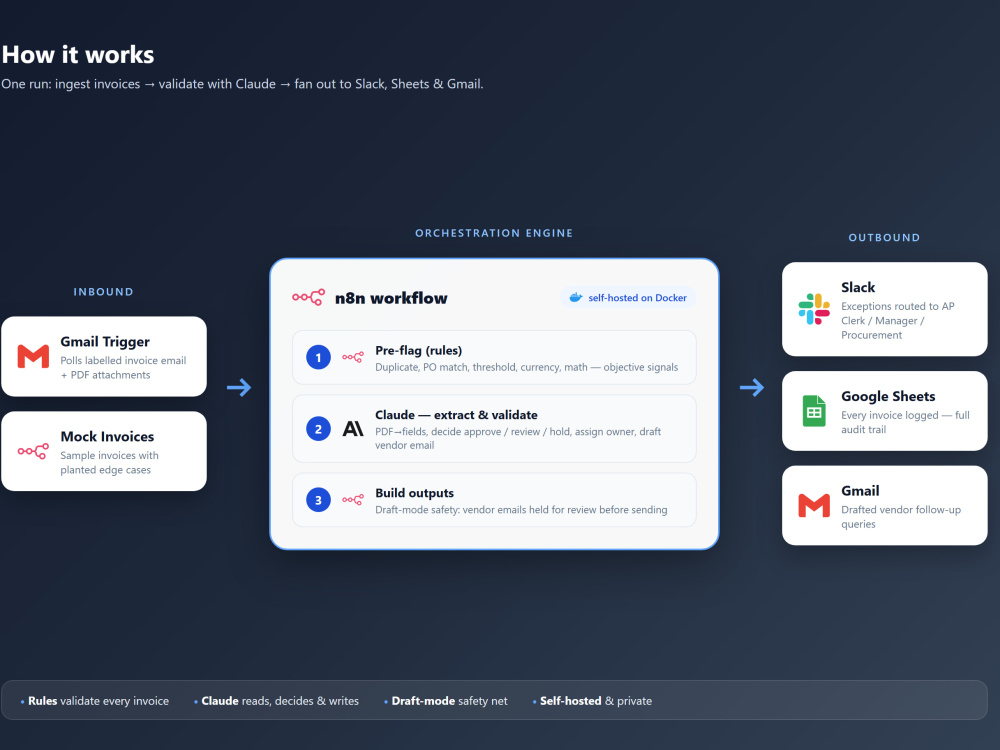The image size is (1000, 750).
Task: Open the Slack outbound card title
Action: 858,288
